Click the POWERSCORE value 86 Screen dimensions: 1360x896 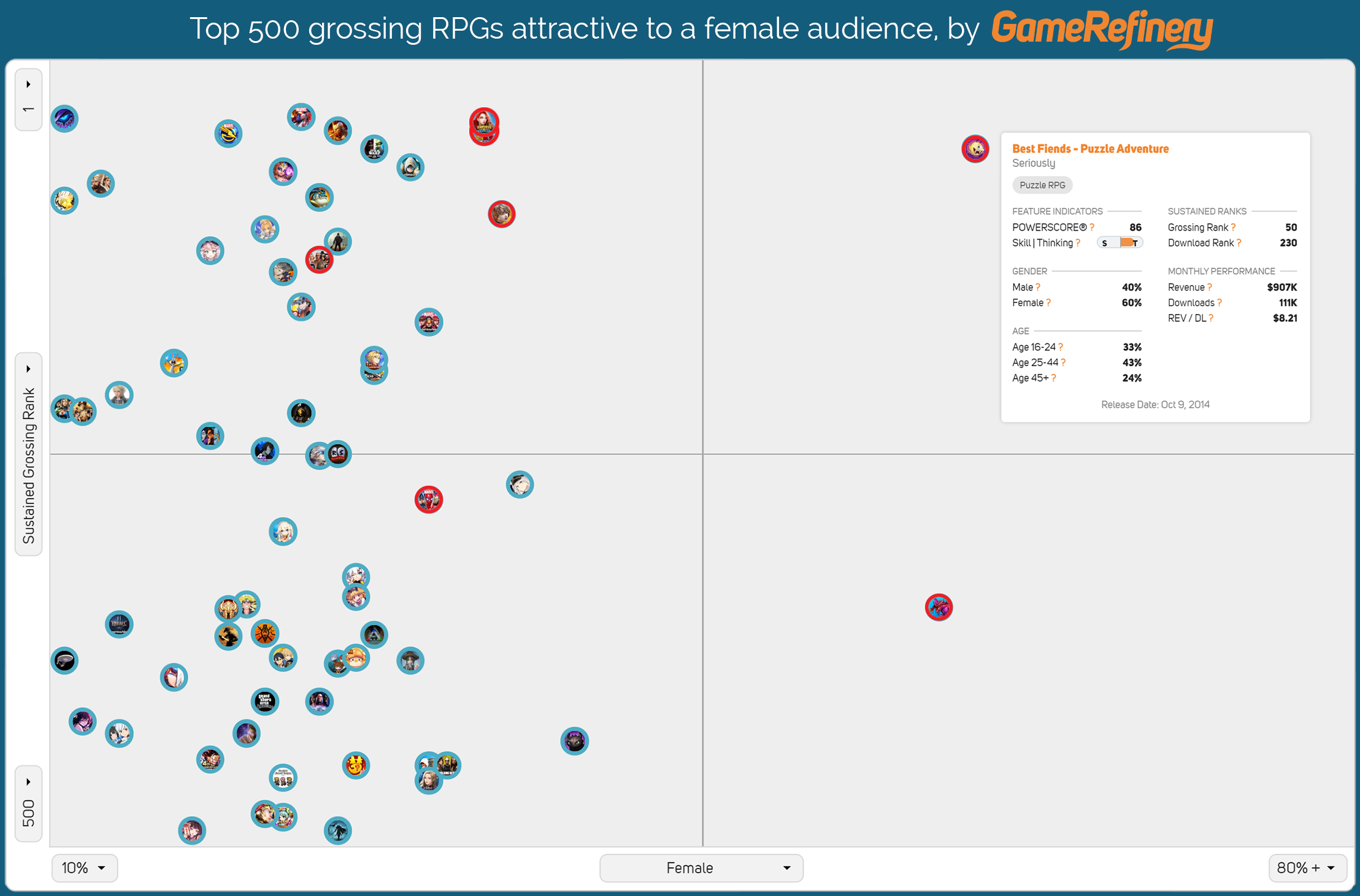coord(1135,228)
